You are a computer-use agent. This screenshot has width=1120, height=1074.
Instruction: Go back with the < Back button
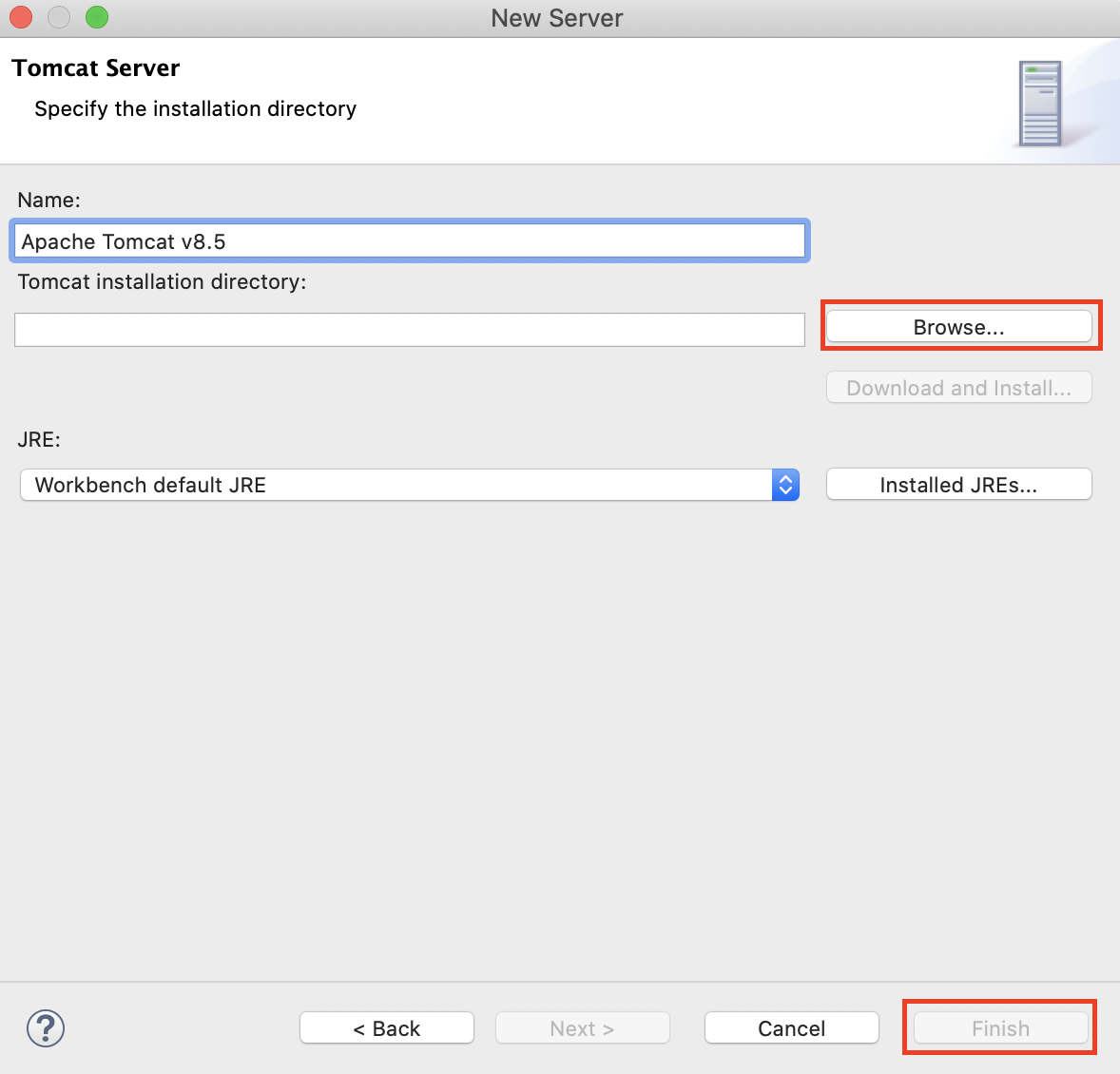point(386,1028)
